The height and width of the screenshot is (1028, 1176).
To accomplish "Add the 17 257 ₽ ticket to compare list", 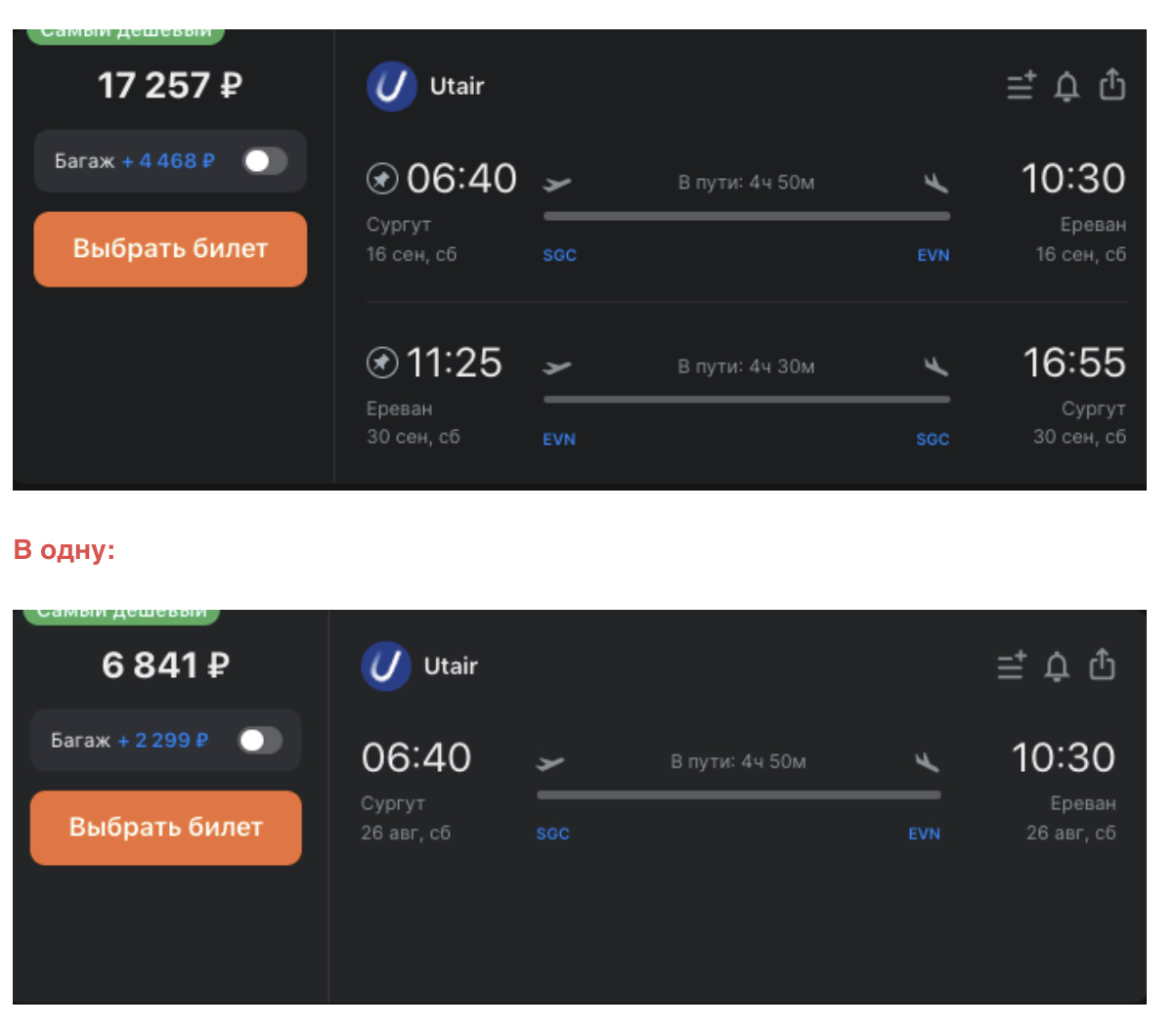I will (x=1021, y=86).
